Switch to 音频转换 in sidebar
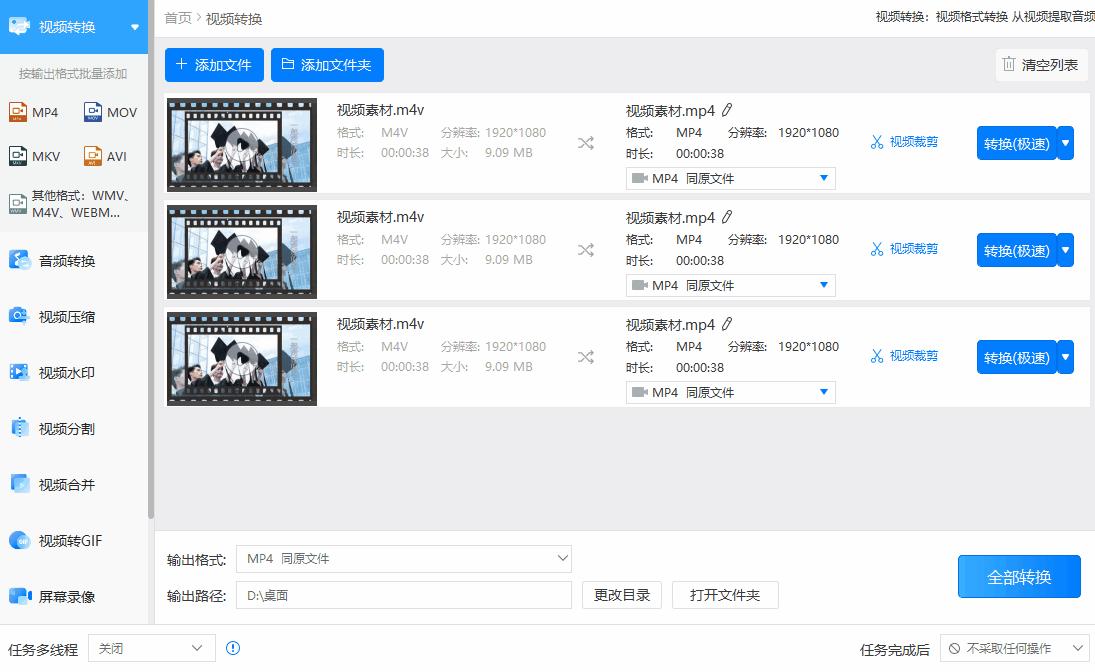 (x=66, y=261)
